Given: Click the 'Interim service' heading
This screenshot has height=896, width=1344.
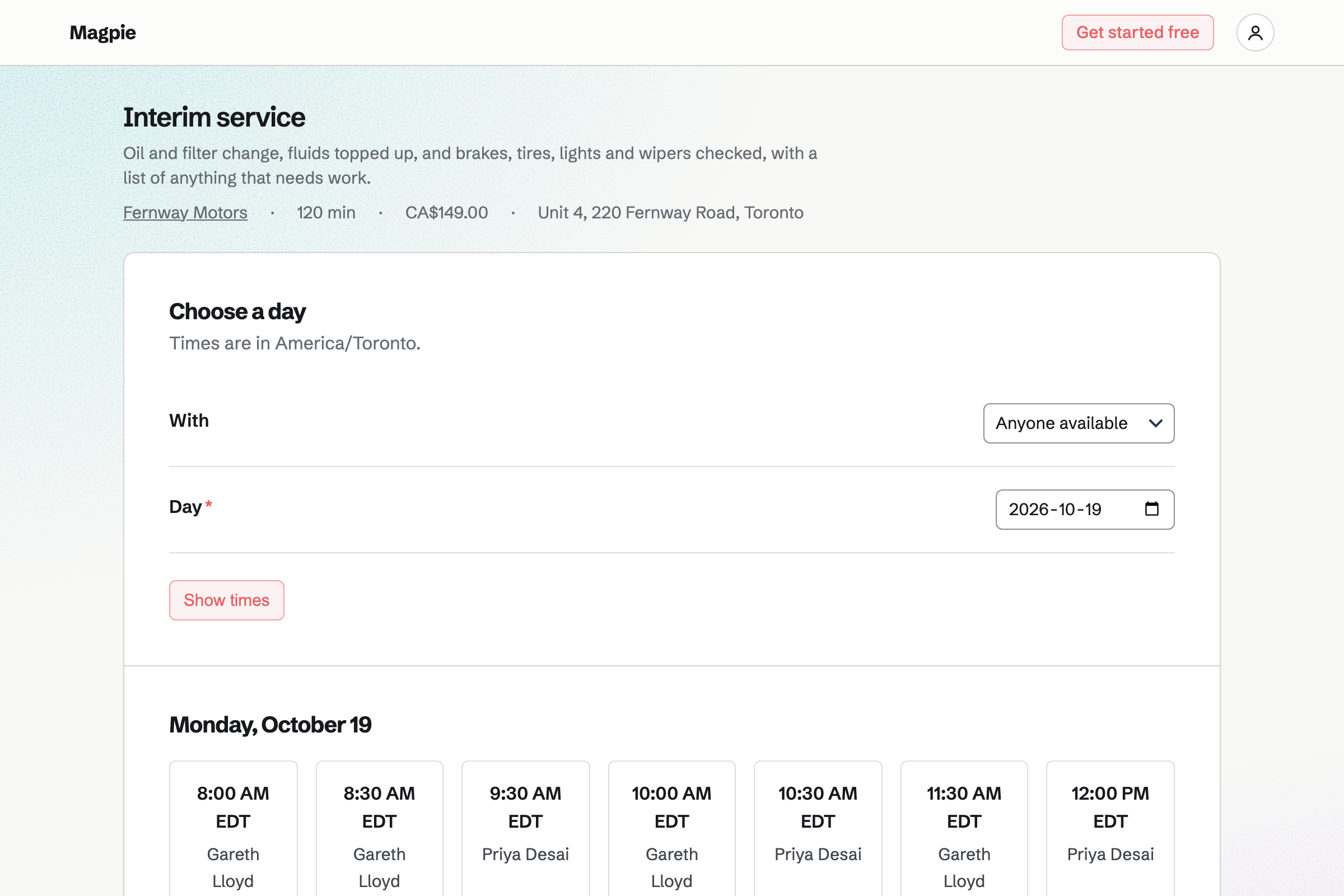Looking at the screenshot, I should point(214,117).
